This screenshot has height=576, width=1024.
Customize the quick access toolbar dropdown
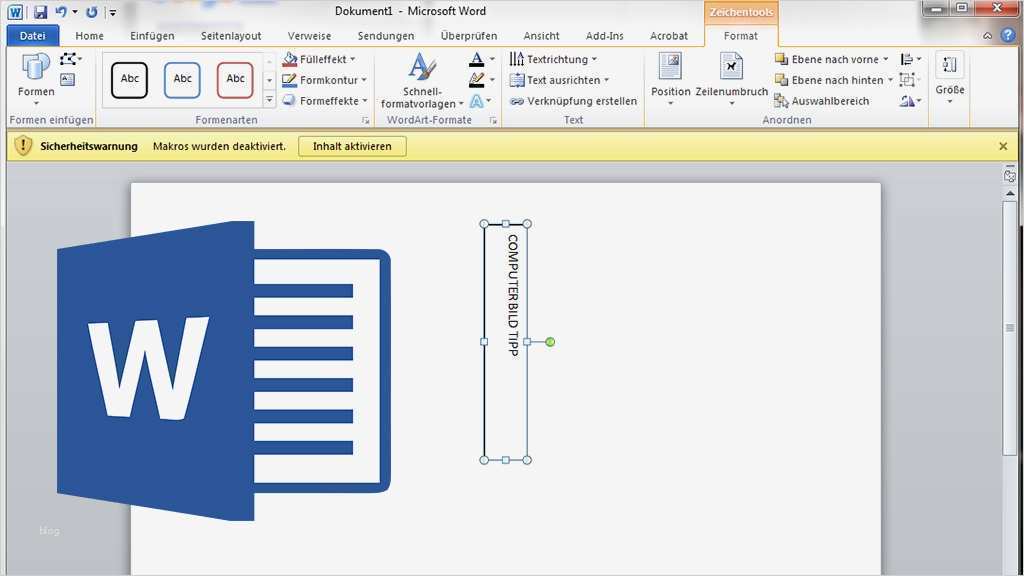coord(112,12)
